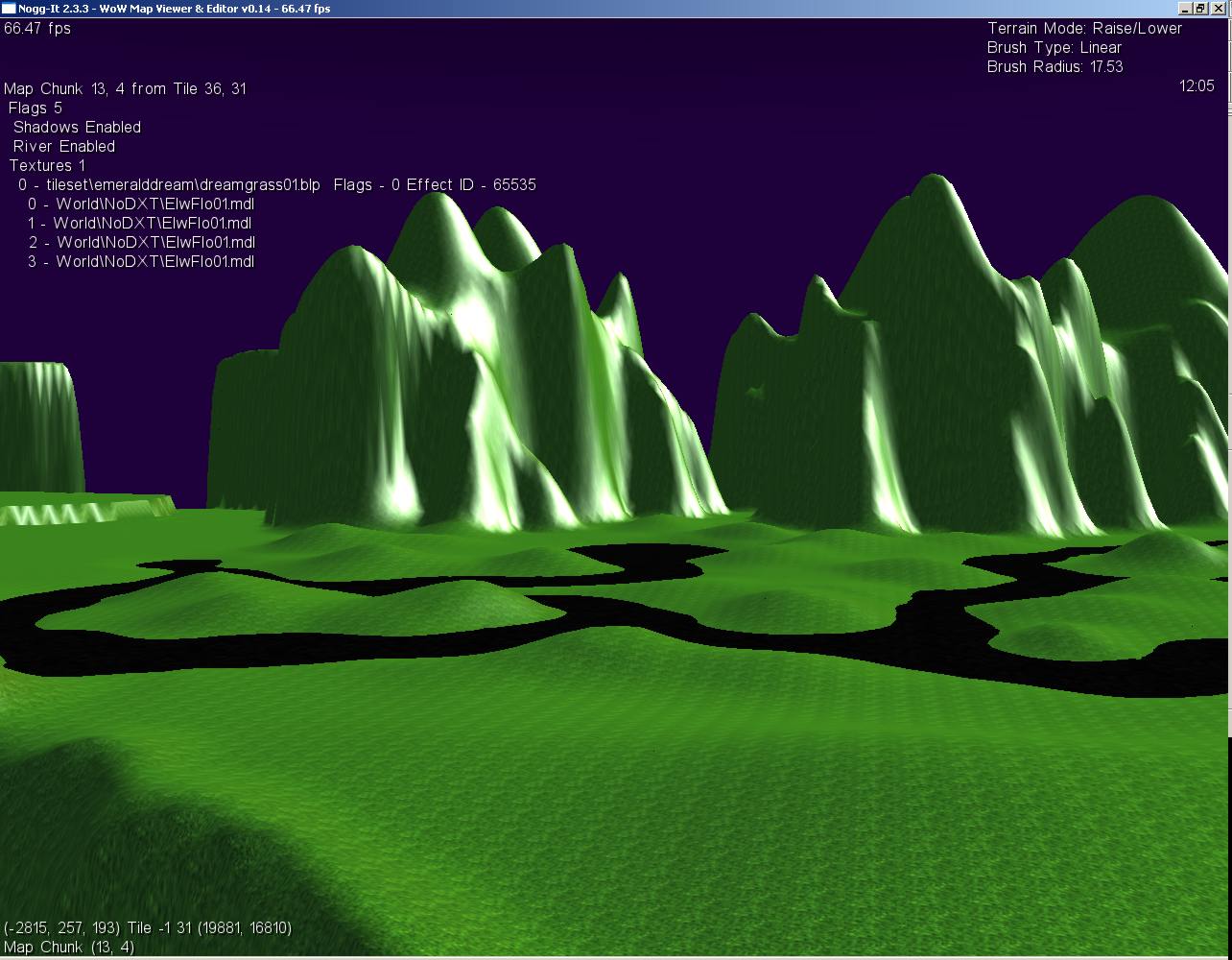Click the "Flags 5" line
The width and height of the screenshot is (1232, 960).
pos(35,108)
